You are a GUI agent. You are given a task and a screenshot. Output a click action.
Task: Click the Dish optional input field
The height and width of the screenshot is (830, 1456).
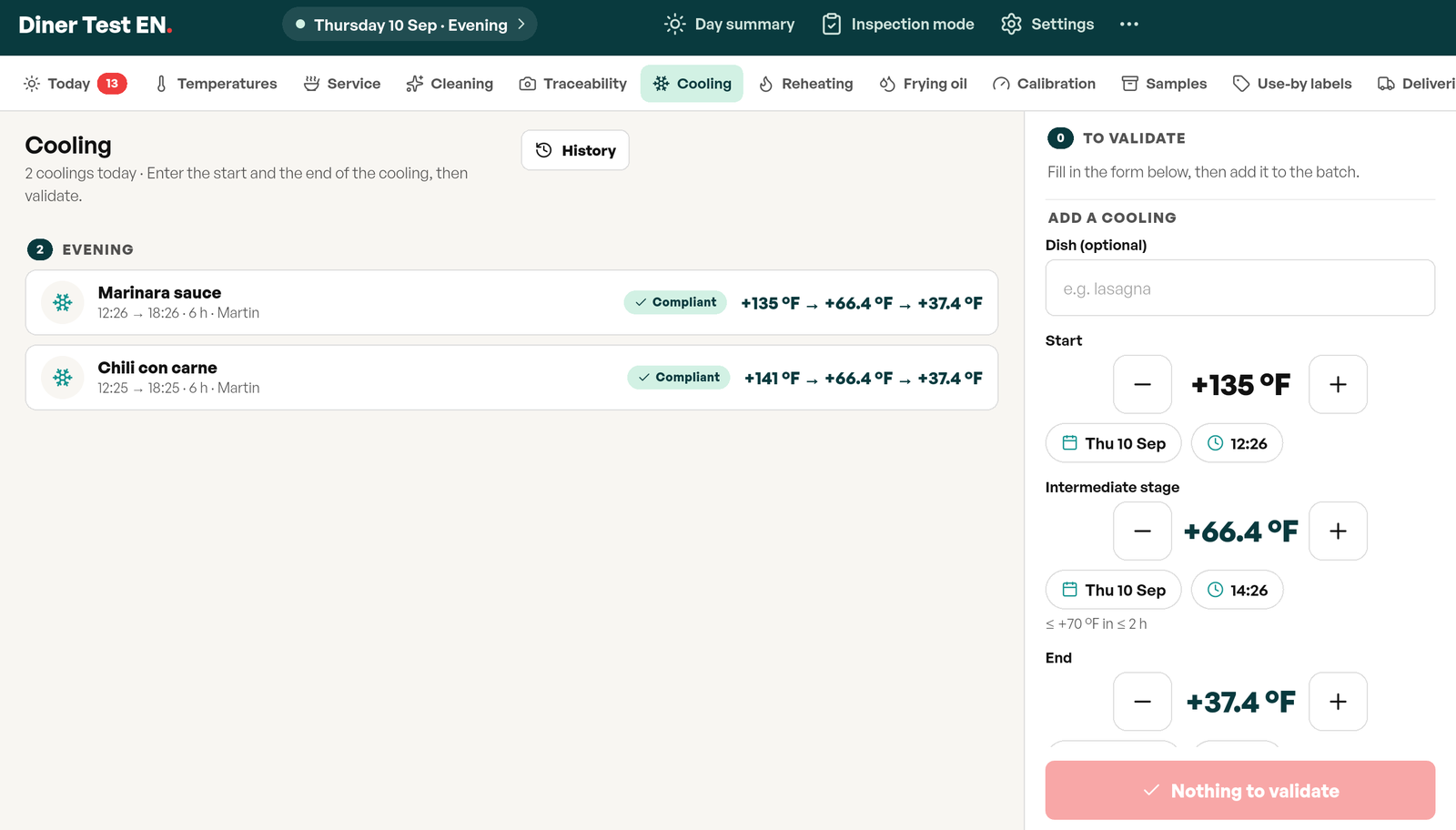click(x=1240, y=288)
